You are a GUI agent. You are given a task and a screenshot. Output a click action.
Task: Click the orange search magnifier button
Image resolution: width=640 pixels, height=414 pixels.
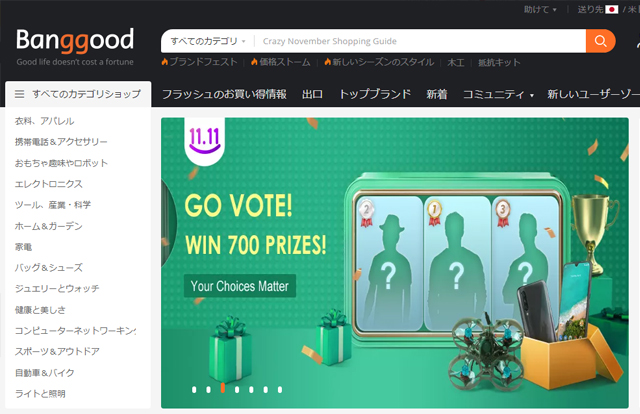click(x=600, y=41)
